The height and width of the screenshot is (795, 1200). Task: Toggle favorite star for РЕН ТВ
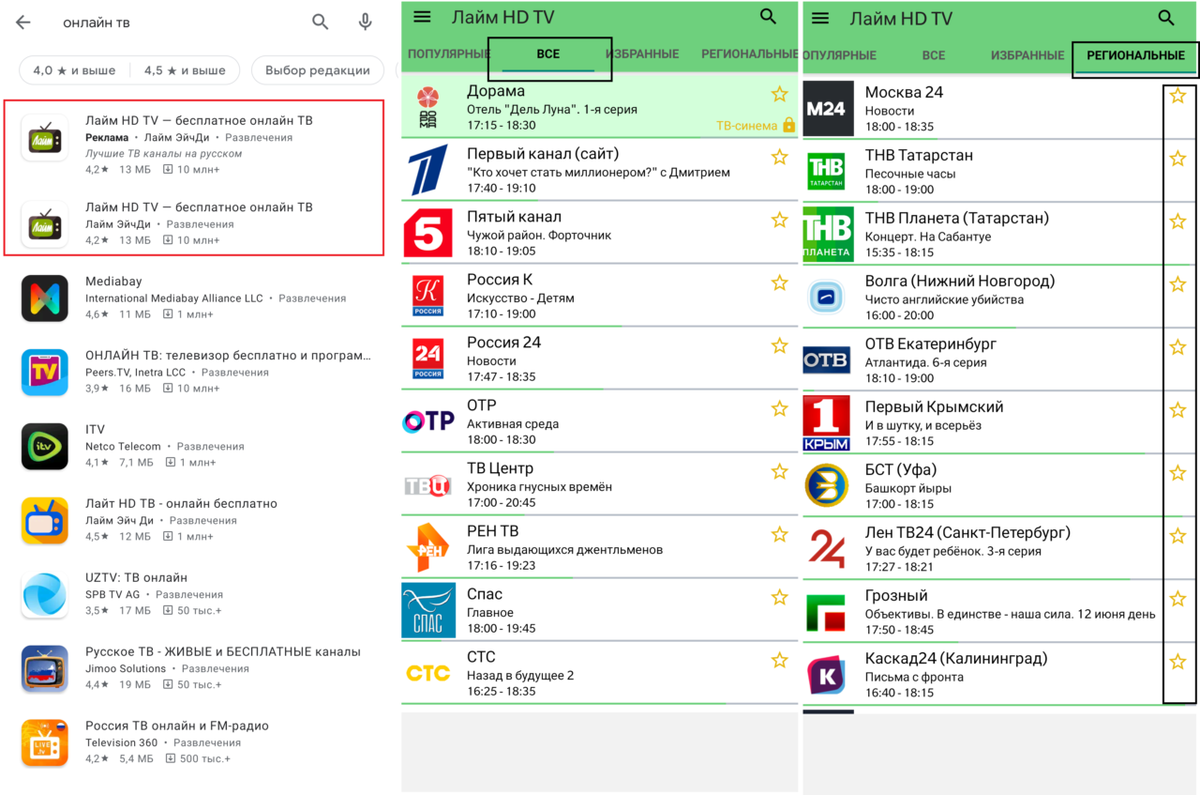click(x=780, y=535)
